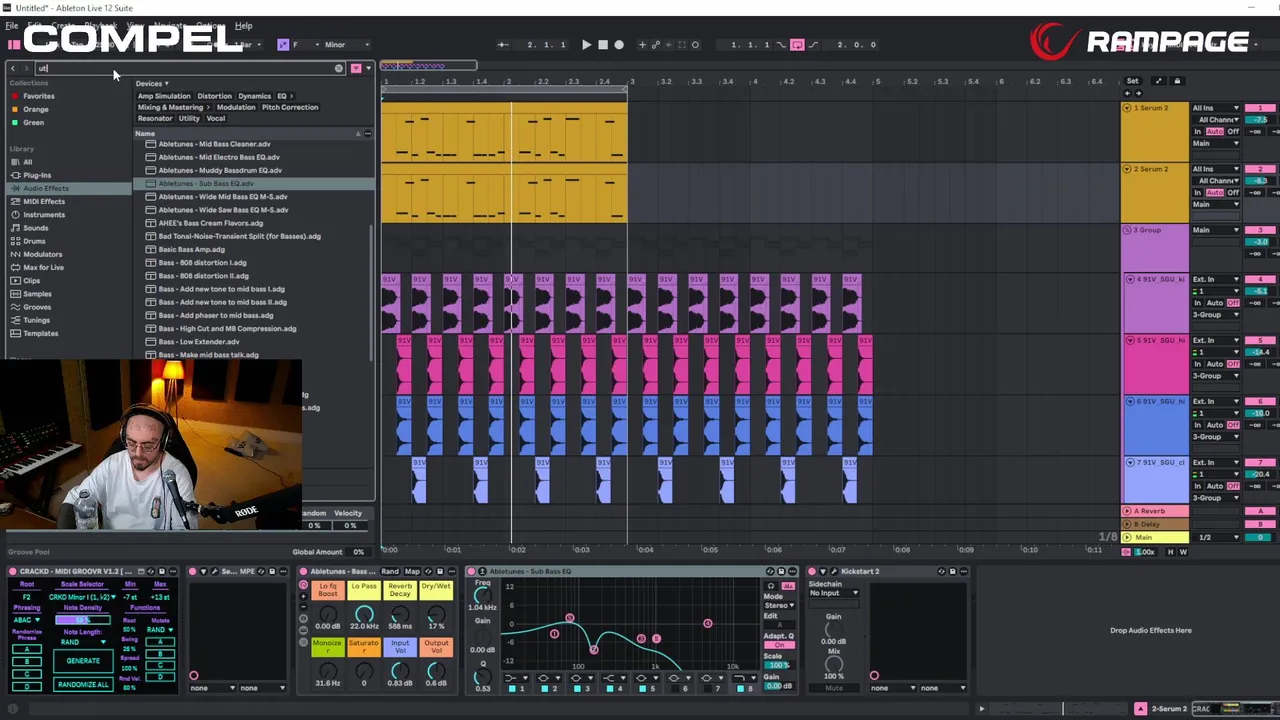This screenshot has height=720, width=1280.
Task: Filter browser by Amp Simulation tag
Action: point(163,96)
